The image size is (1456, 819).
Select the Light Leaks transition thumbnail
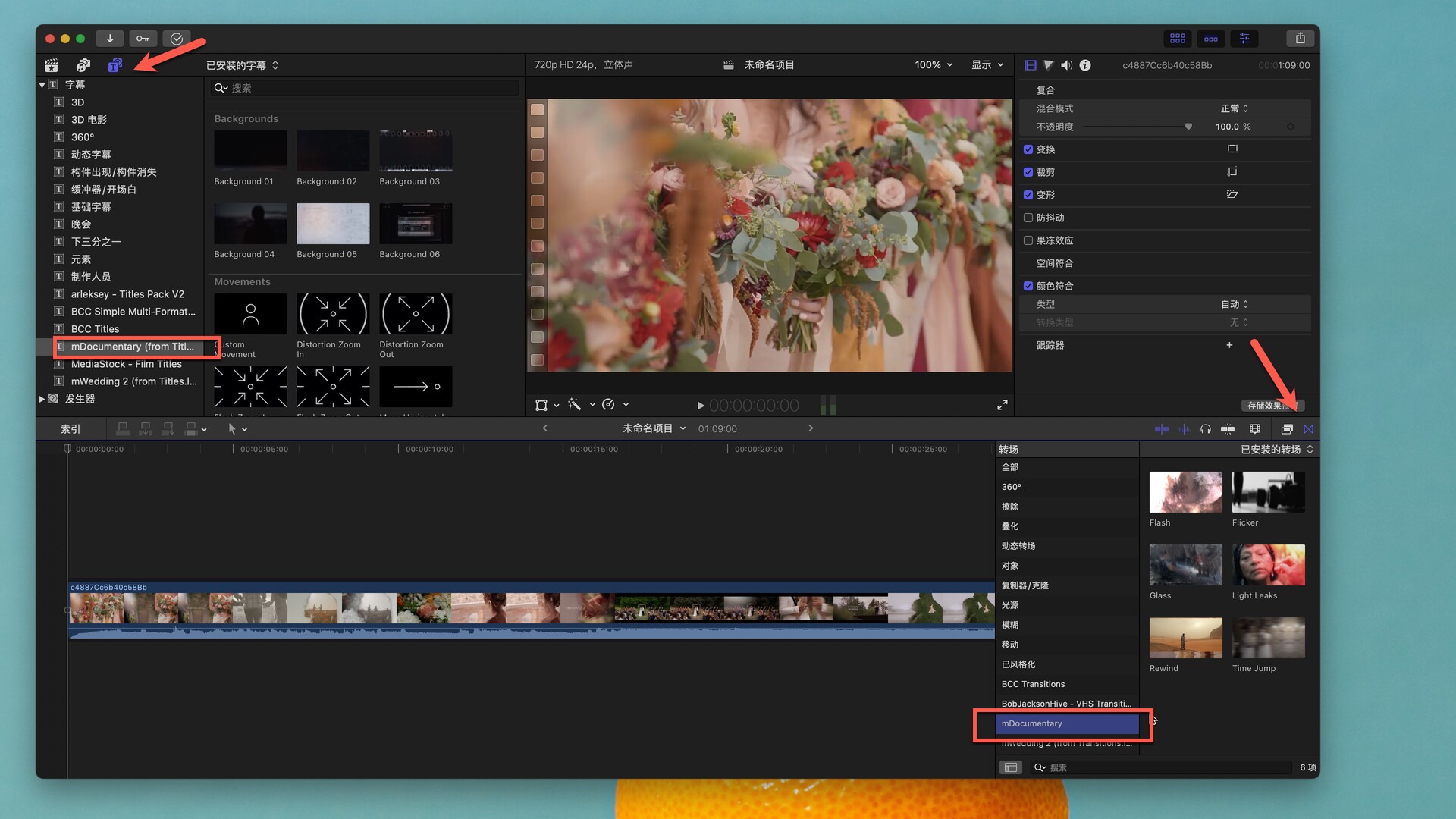click(1269, 565)
